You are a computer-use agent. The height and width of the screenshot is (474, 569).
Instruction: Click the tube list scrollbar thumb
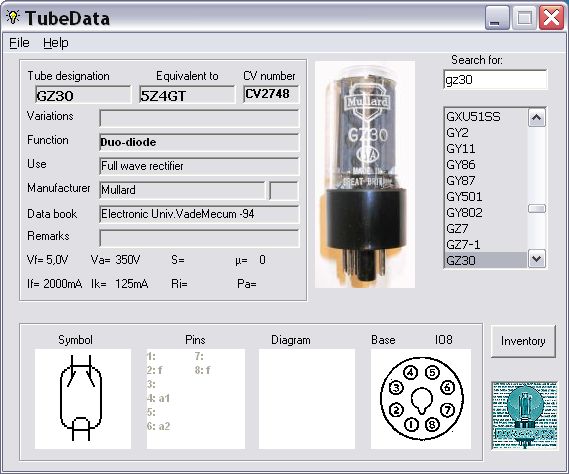(x=537, y=209)
